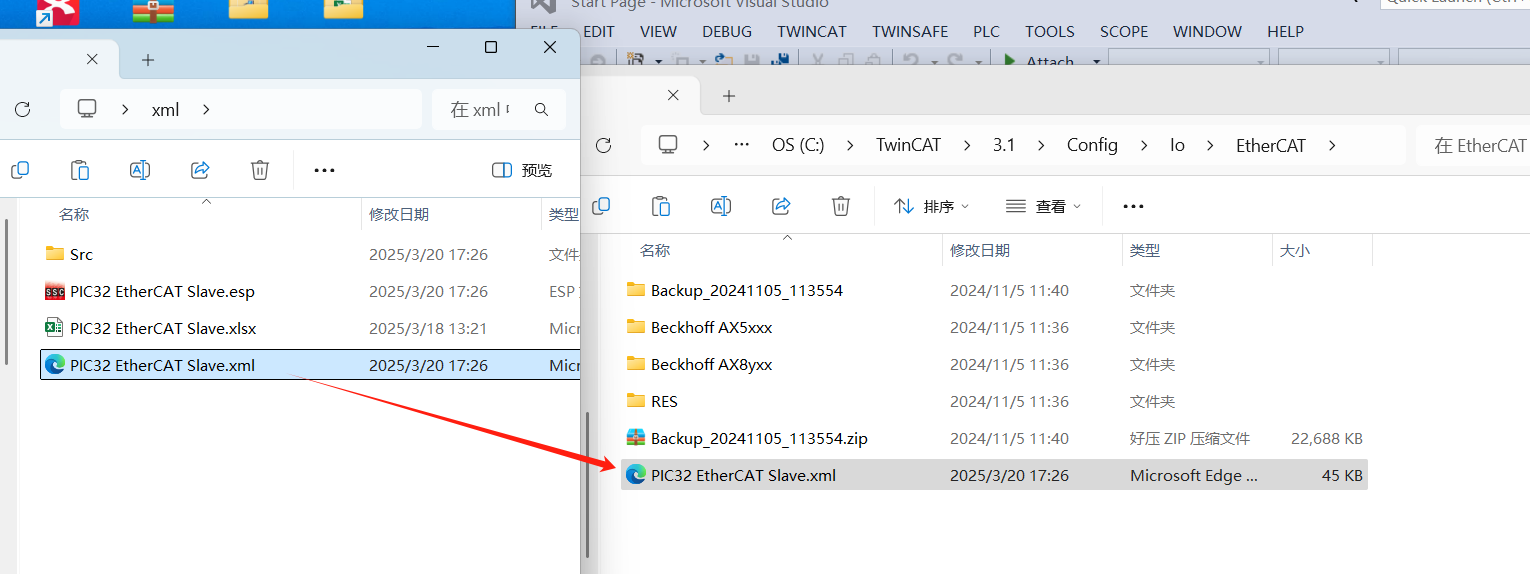Image resolution: width=1530 pixels, height=574 pixels.
Task: Click Delete trash icon in EtherCAT folder window
Action: (841, 206)
